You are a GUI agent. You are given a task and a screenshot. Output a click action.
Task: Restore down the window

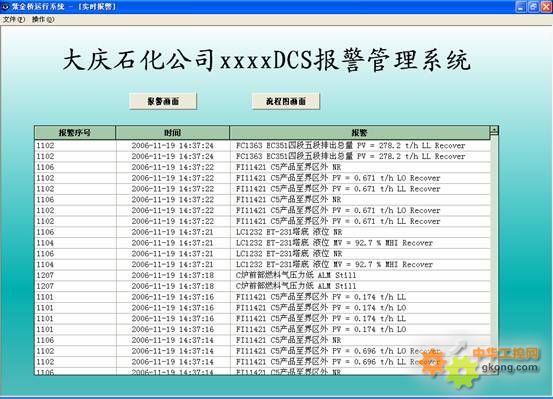coord(534,6)
